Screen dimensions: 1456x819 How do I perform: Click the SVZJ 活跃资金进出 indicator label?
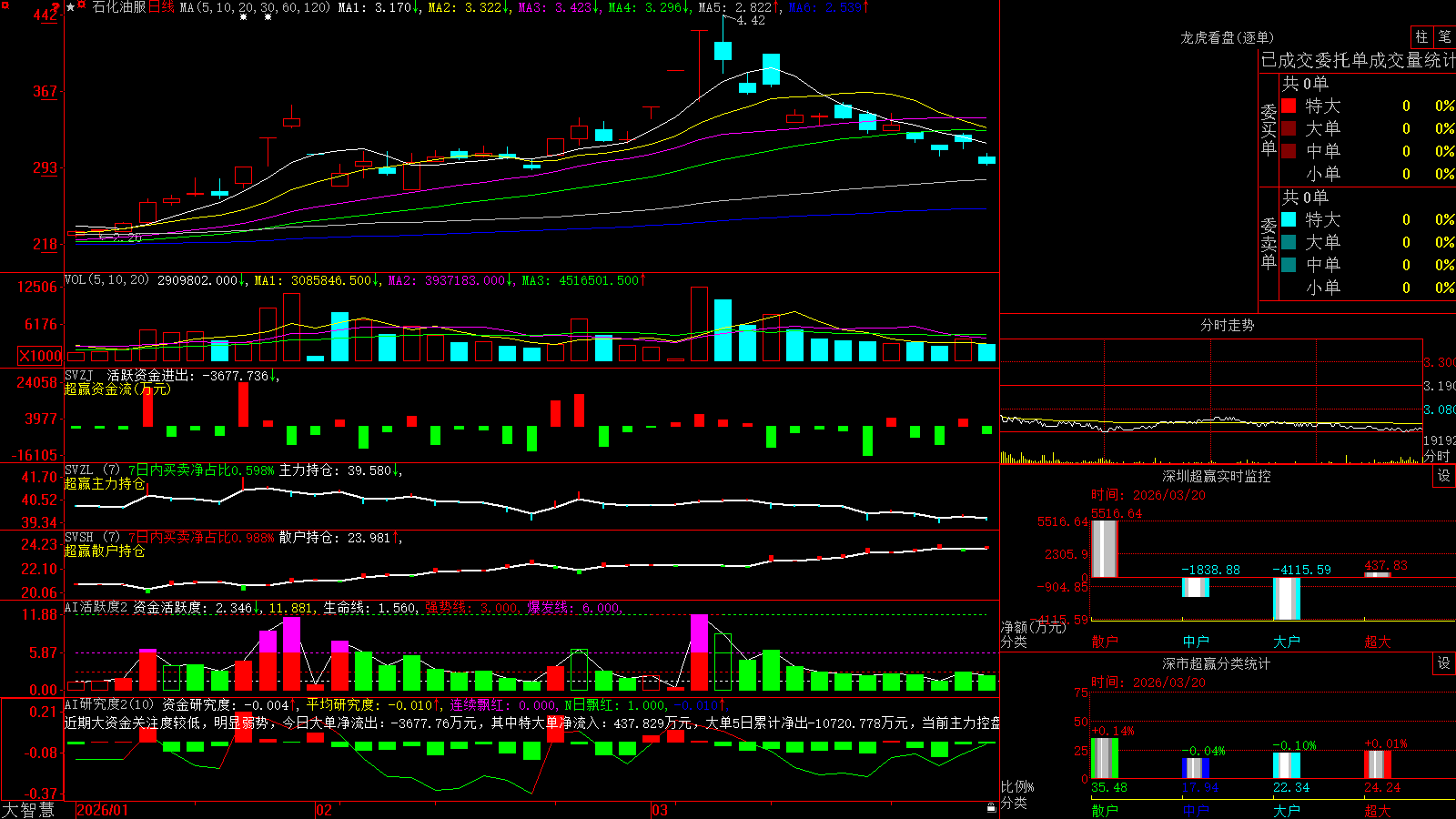pyautogui.click(x=132, y=375)
